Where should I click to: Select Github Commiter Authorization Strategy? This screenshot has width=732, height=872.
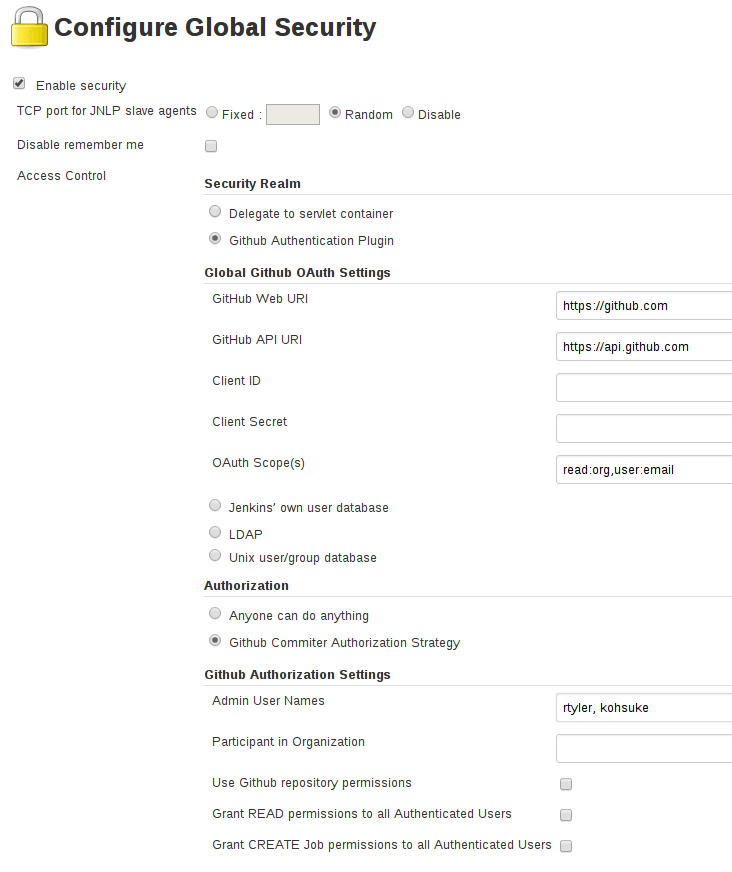(215, 640)
